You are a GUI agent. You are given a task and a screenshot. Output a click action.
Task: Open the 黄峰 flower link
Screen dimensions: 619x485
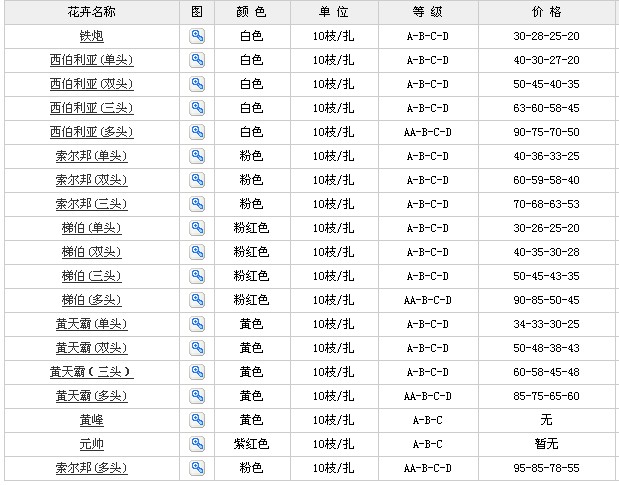point(92,420)
